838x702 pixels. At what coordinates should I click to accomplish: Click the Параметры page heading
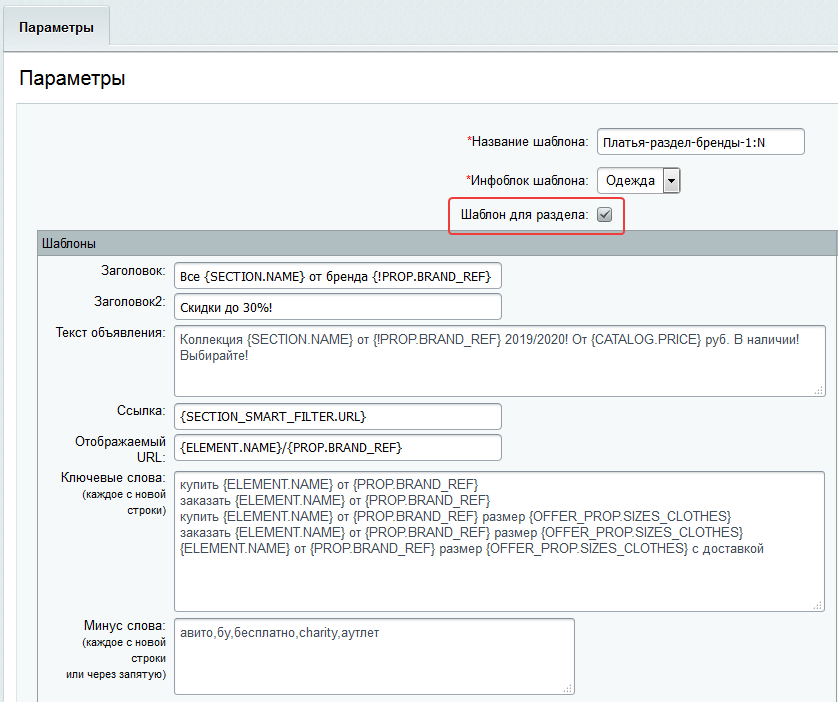coord(72,78)
